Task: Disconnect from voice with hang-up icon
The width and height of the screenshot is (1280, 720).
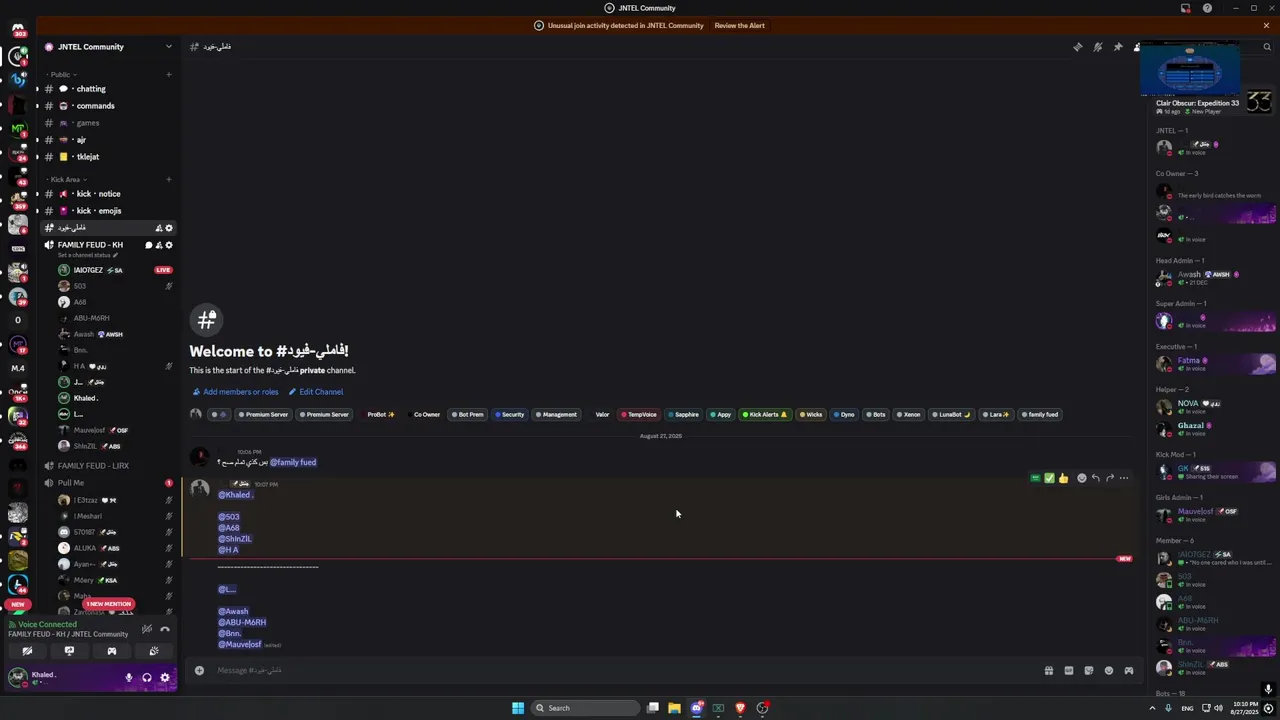Action: [165, 629]
